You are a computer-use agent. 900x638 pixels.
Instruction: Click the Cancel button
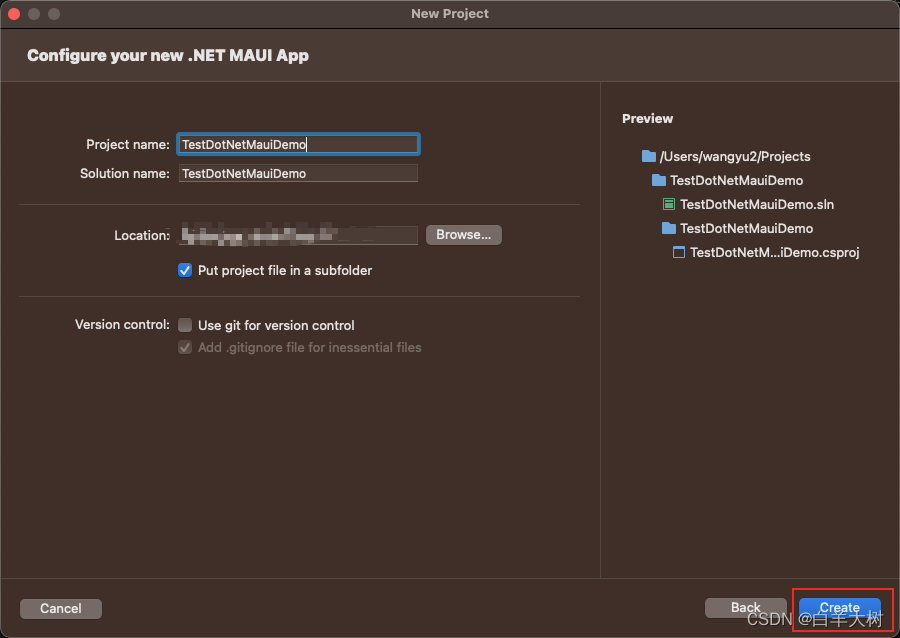(60, 608)
